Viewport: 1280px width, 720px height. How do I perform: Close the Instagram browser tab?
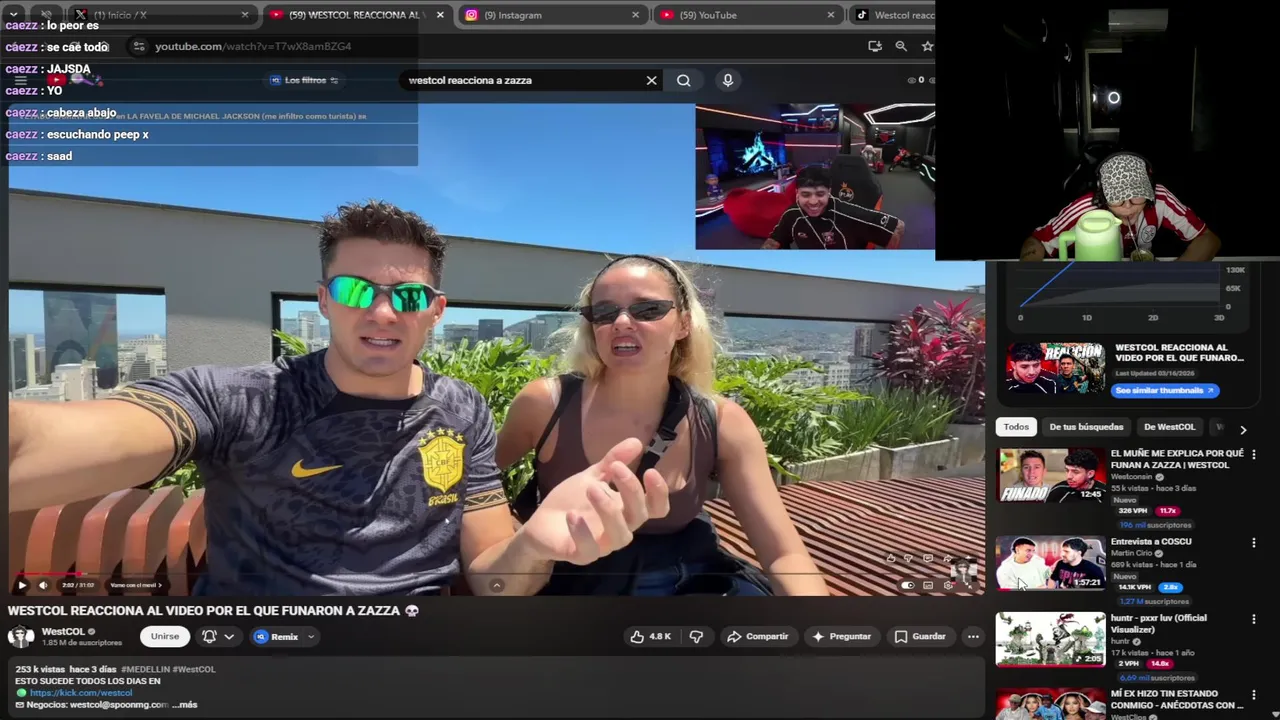coord(635,15)
